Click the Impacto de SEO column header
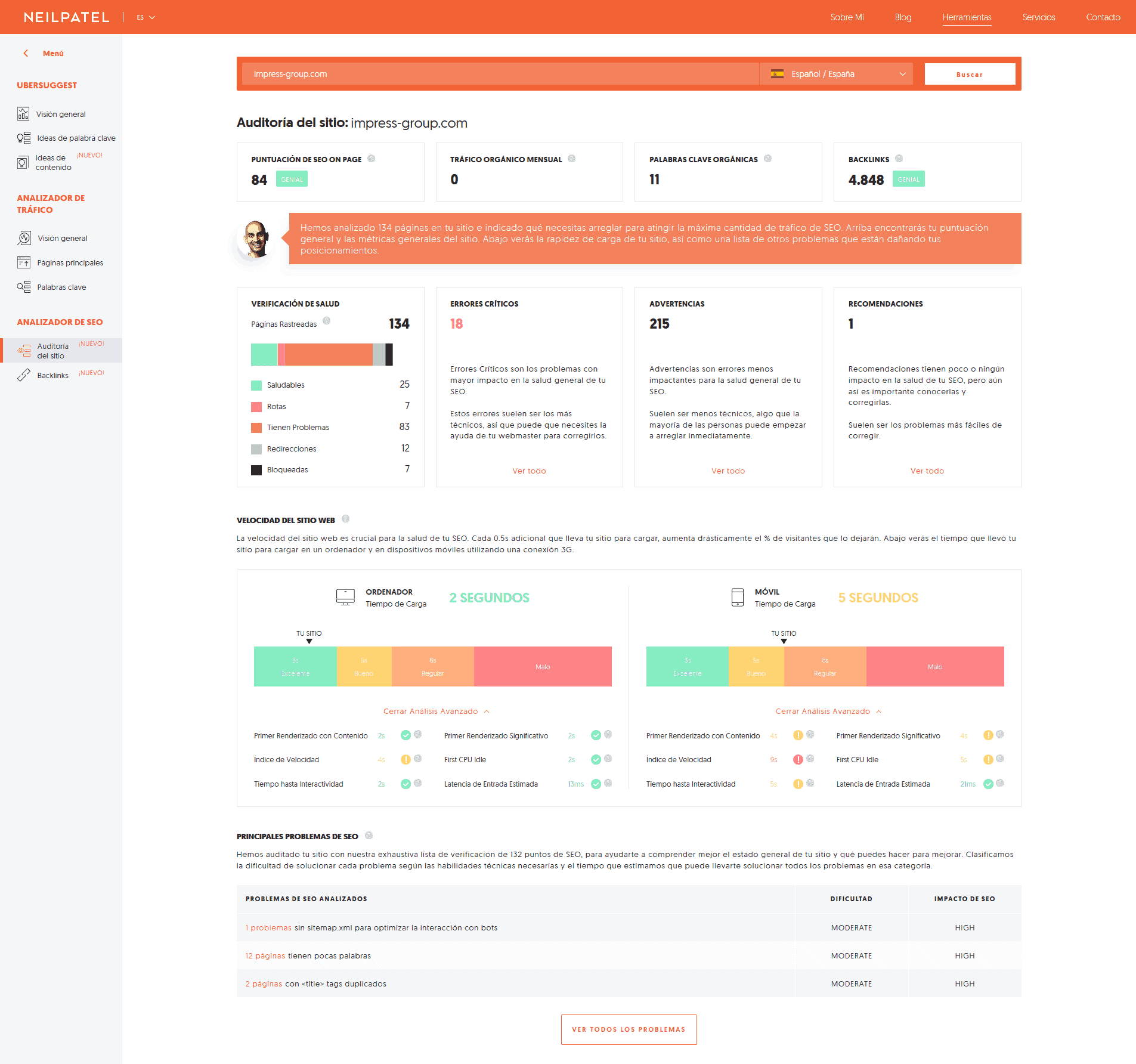Image resolution: width=1136 pixels, height=1064 pixels. coord(964,899)
